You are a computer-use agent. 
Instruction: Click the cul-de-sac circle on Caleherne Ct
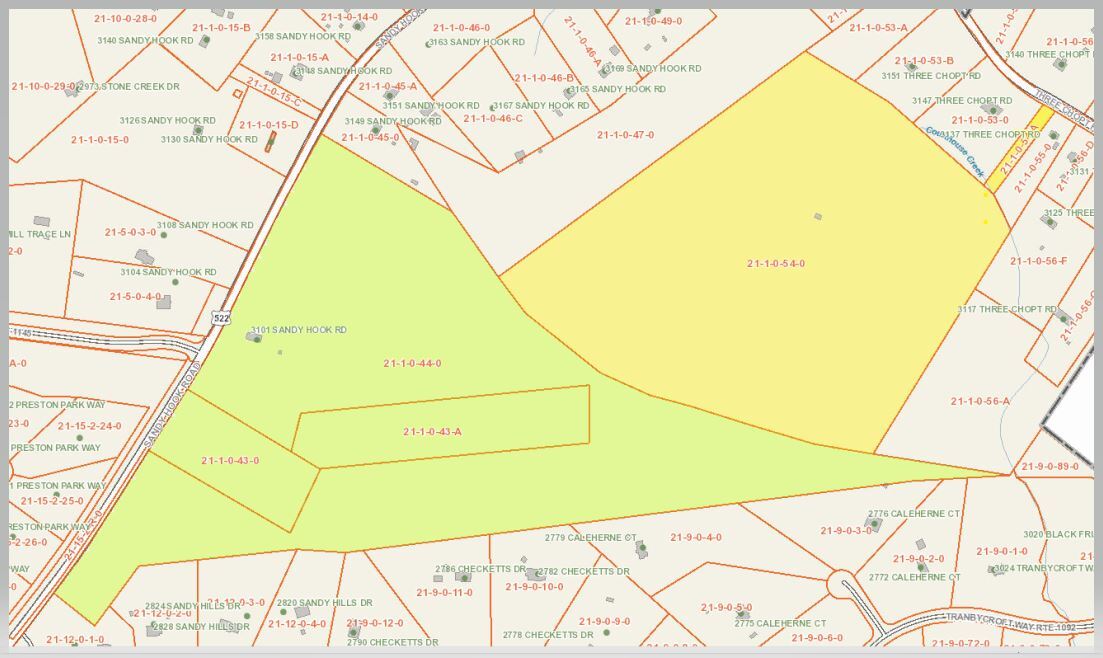click(x=841, y=583)
